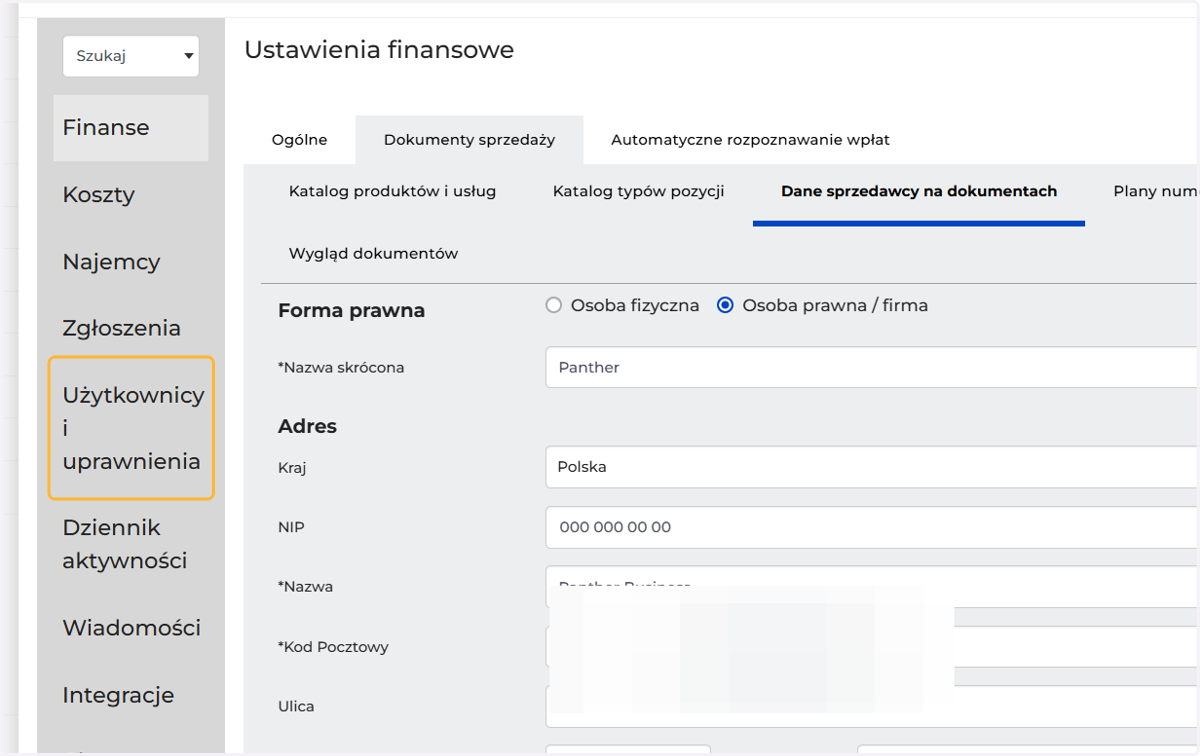
Task: Click the *Kod Pocztowy label
Action: tap(333, 647)
